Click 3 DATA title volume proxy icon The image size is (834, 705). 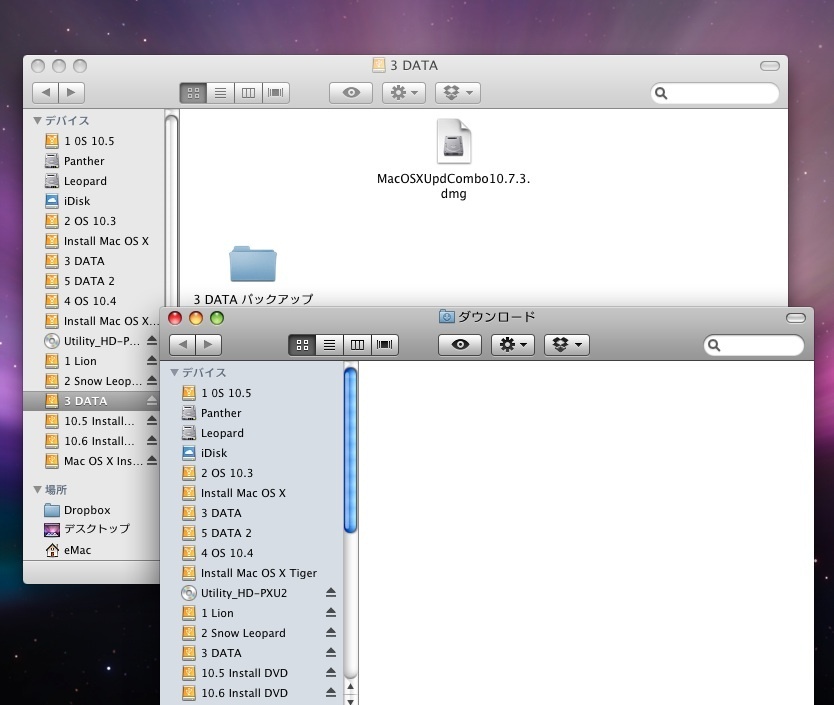click(379, 65)
